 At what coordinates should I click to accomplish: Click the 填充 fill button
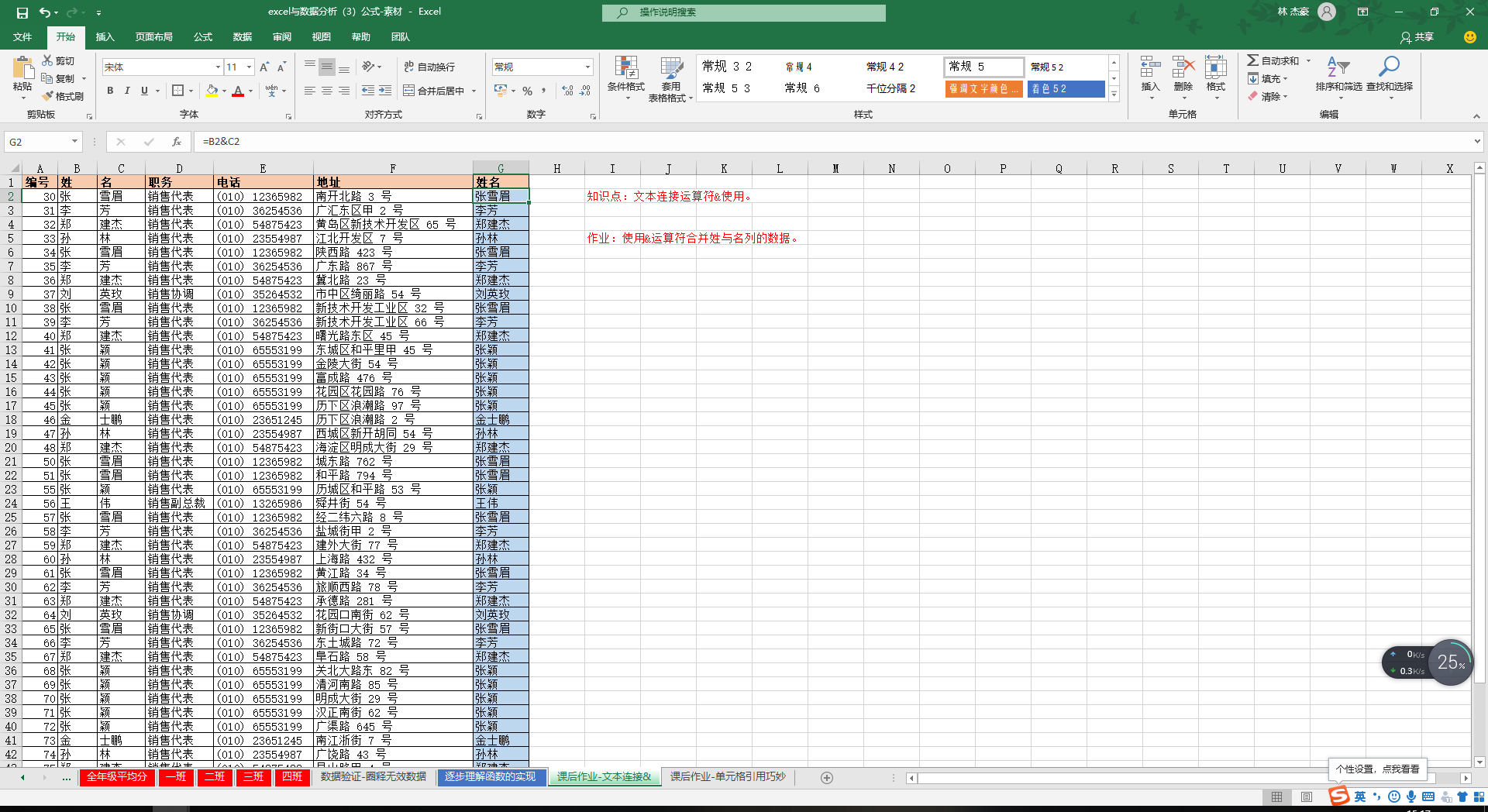[x=1267, y=78]
